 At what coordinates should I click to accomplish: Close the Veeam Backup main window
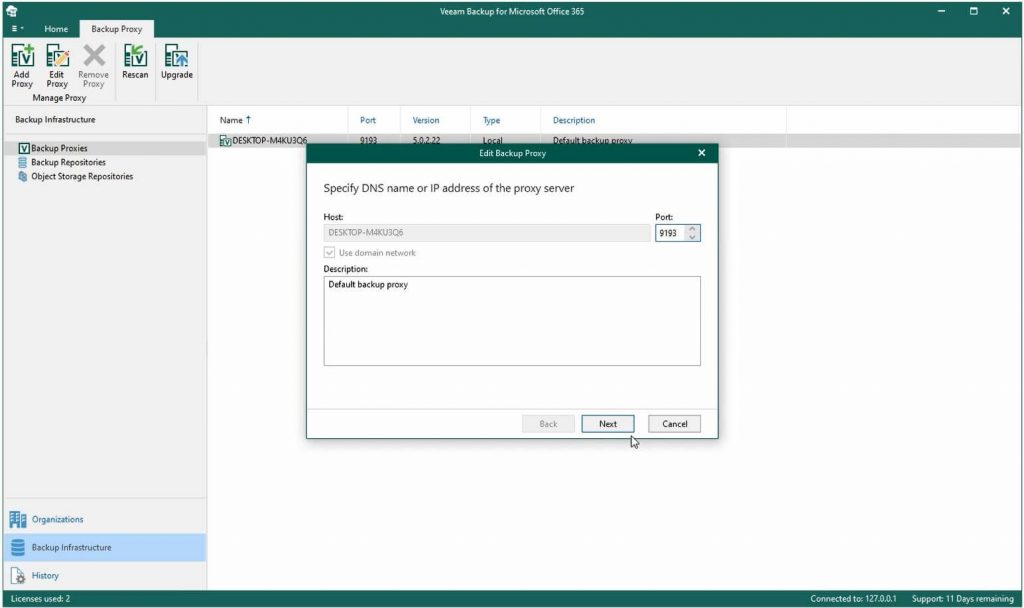1006,11
